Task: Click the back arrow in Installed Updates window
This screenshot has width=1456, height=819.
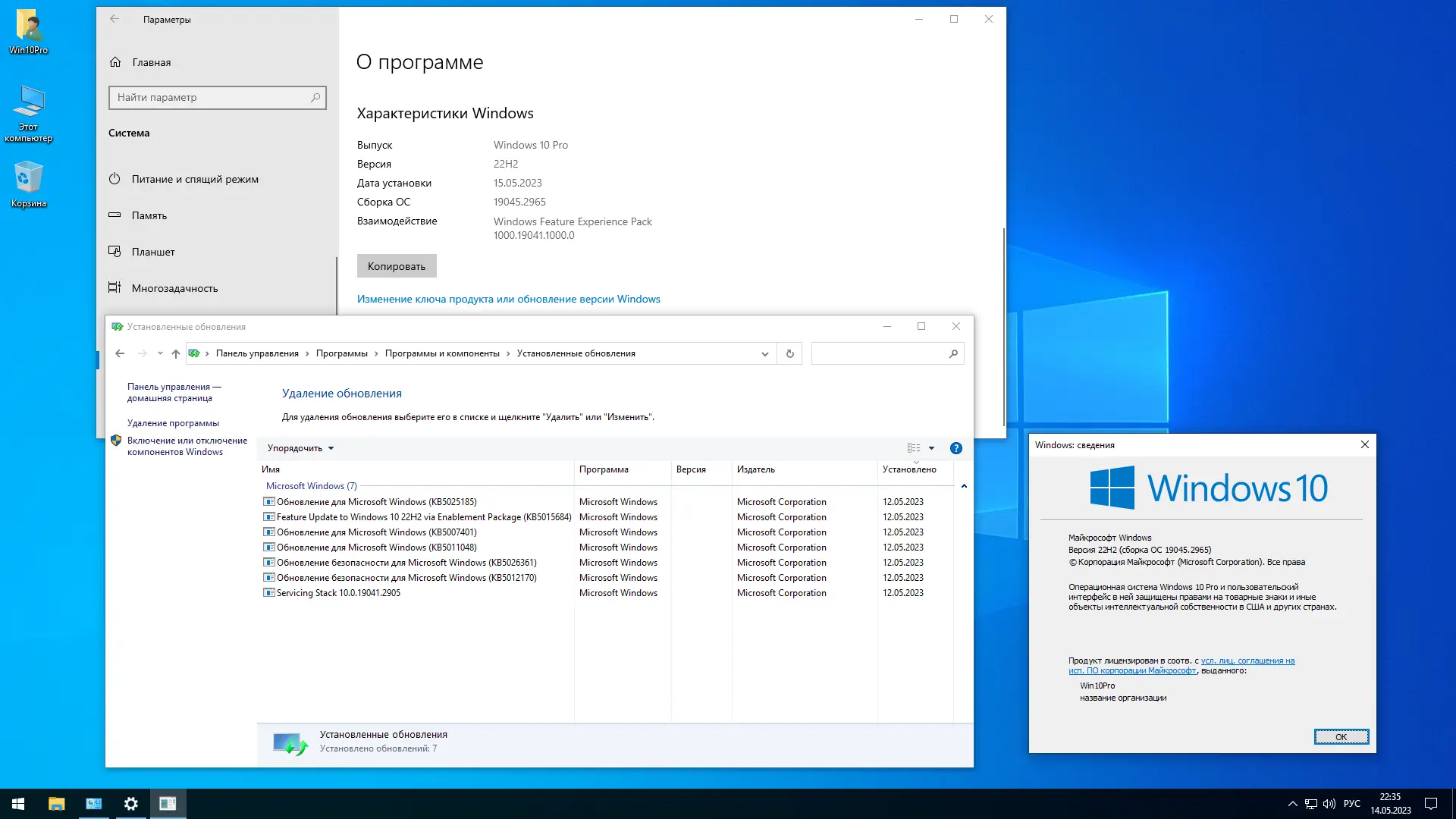Action: pyautogui.click(x=120, y=353)
